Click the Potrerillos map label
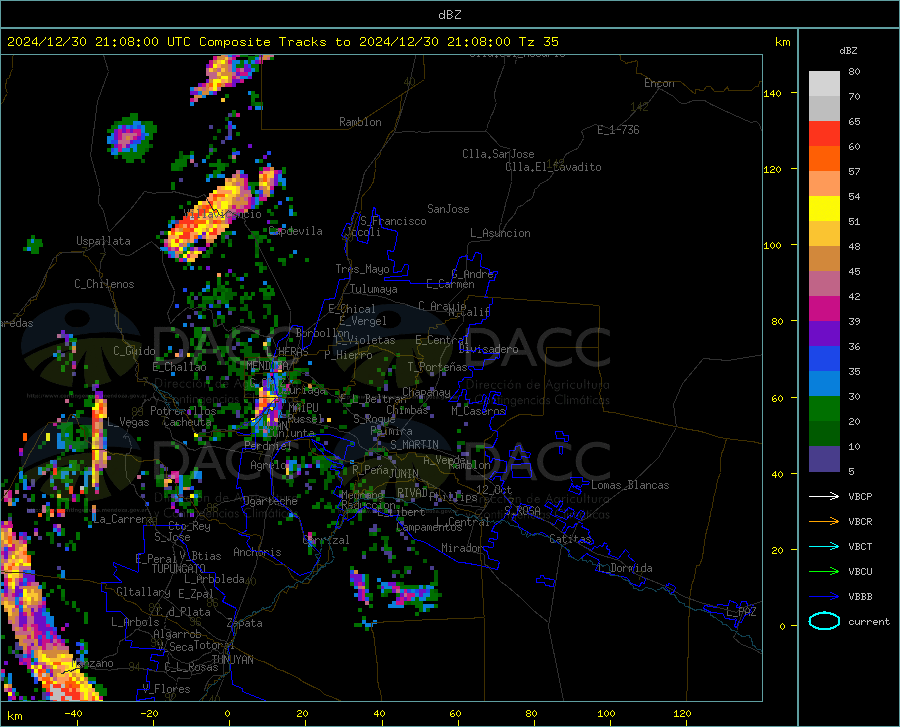 pyautogui.click(x=183, y=411)
